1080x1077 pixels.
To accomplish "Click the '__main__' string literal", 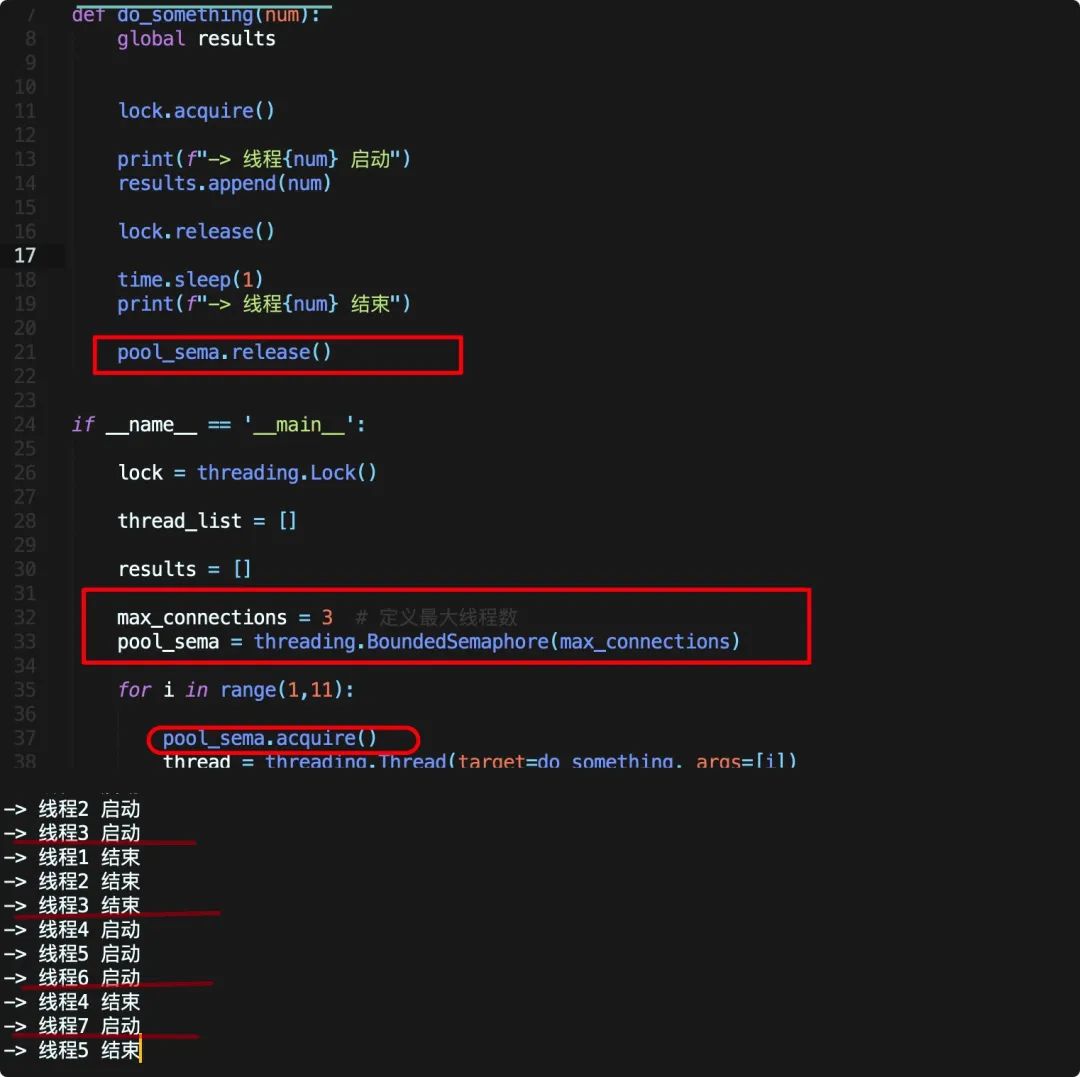I will (300, 424).
